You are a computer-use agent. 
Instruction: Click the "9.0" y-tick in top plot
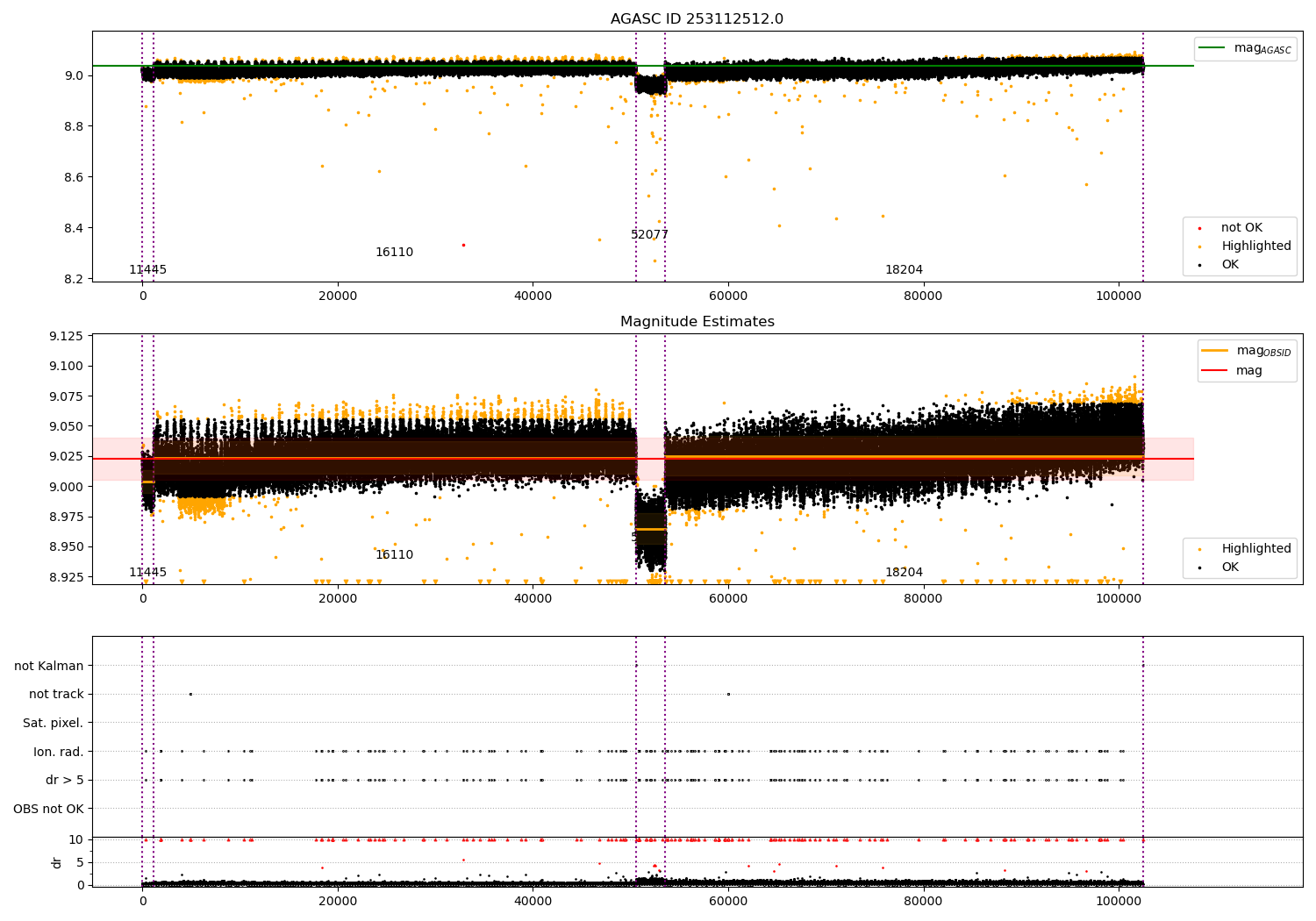tap(74, 76)
